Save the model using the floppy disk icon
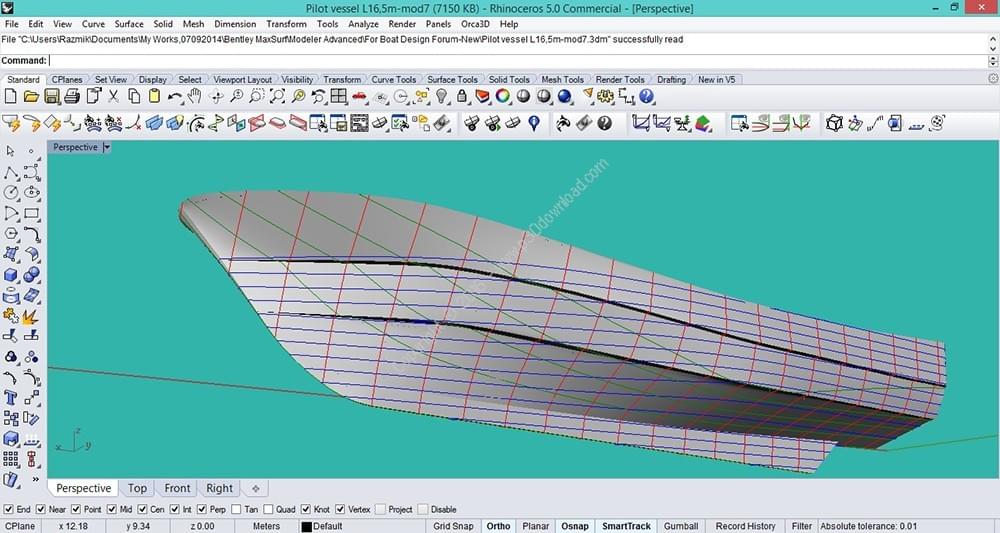This screenshot has width=1000, height=533. 51,96
